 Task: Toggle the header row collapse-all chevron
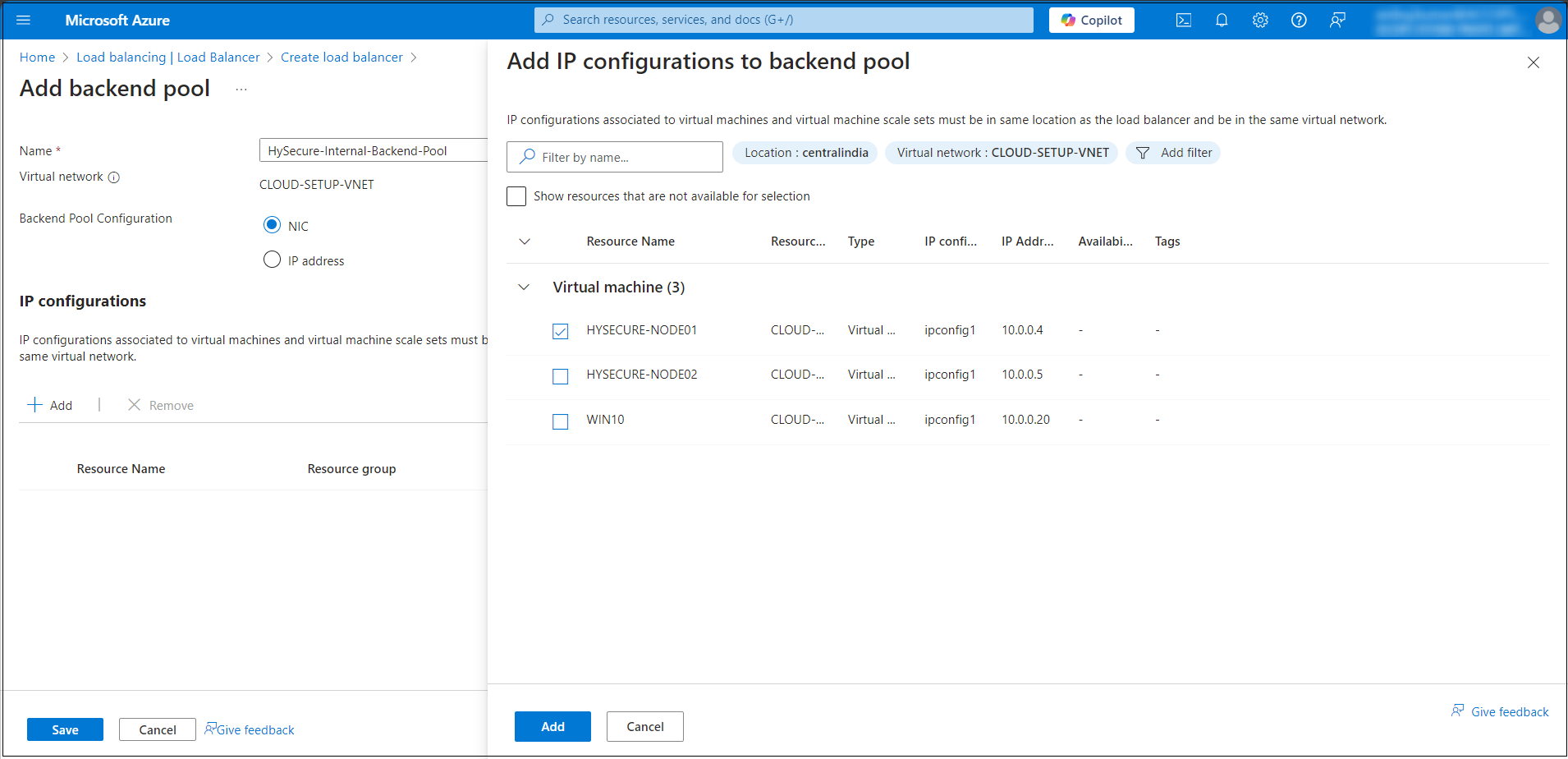point(525,241)
